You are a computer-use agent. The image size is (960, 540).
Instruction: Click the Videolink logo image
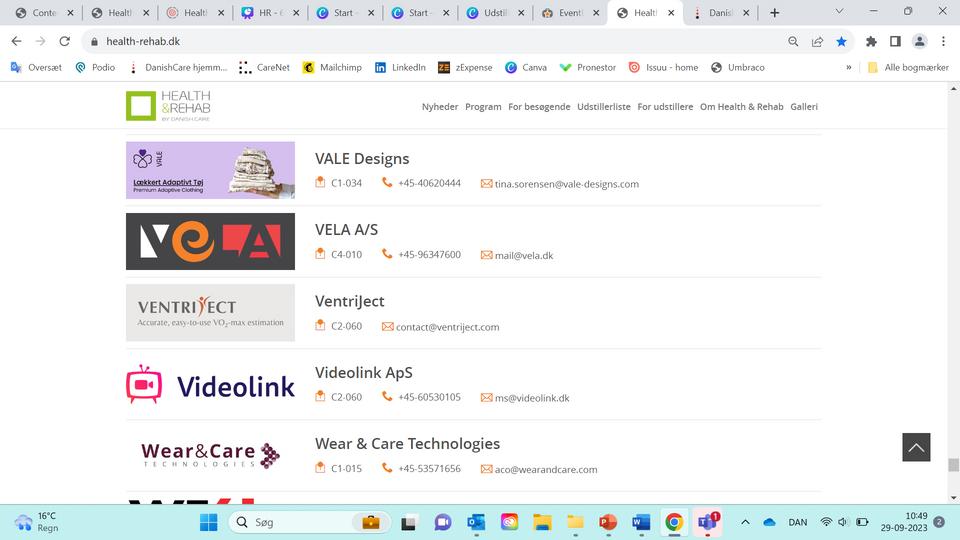point(210,384)
